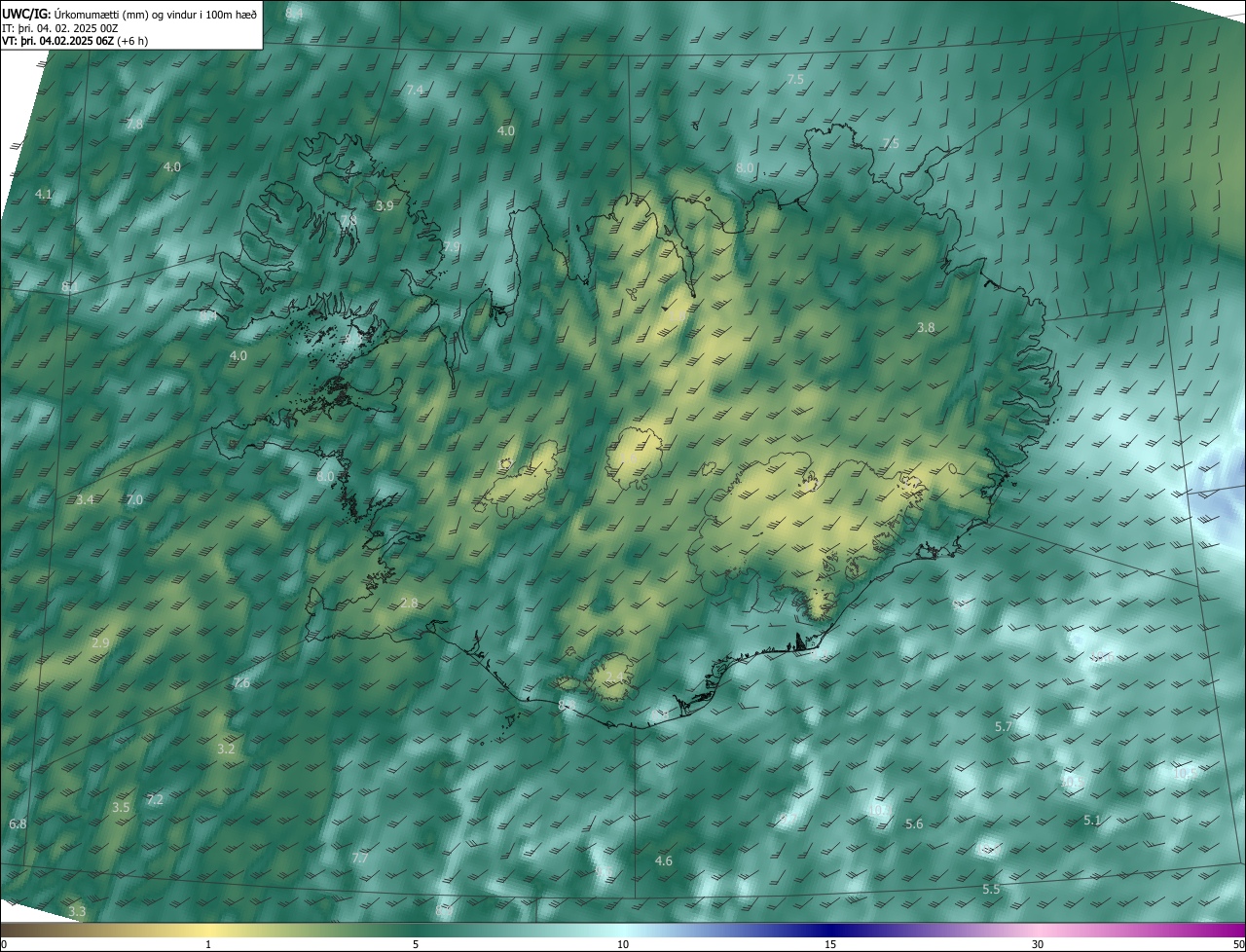Click the value label '3.3' on the map
This screenshot has width=1246, height=952.
[x=77, y=912]
